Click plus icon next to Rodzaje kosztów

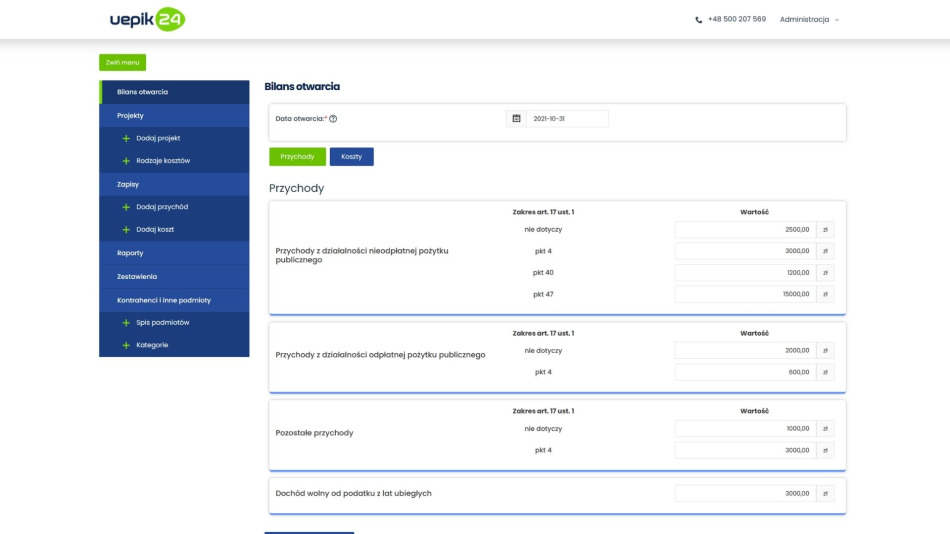(126, 161)
